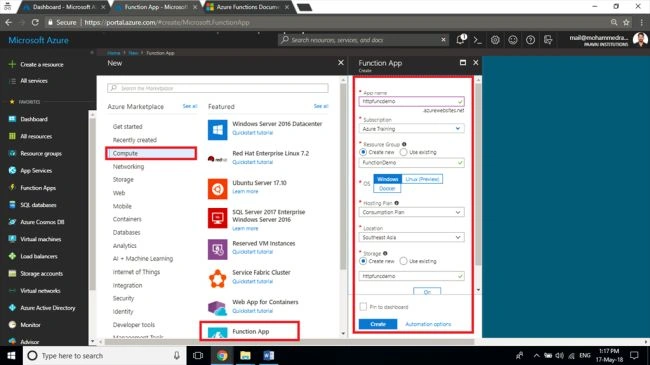Screen dimensions: 650x365
Task: Select Storage Create new radio
Action: click(363, 261)
